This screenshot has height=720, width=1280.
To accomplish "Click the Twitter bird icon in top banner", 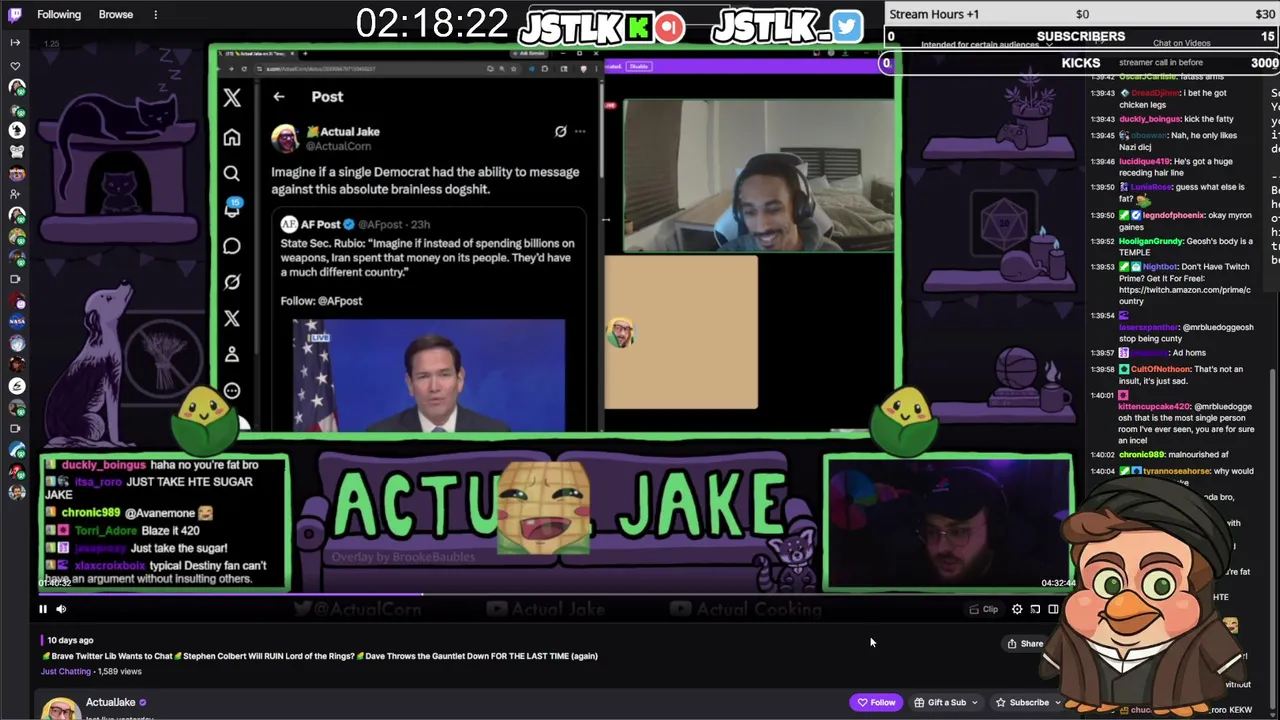I will (846, 27).
